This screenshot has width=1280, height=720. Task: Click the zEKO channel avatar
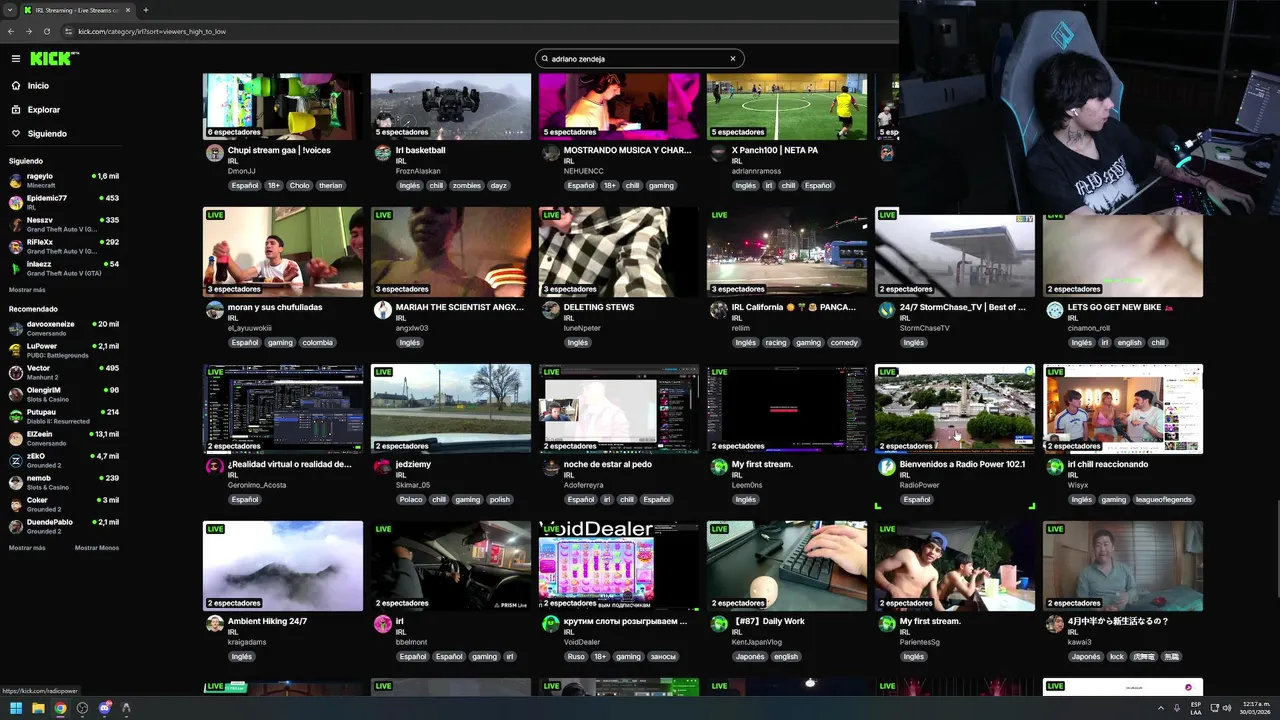(x=16, y=460)
